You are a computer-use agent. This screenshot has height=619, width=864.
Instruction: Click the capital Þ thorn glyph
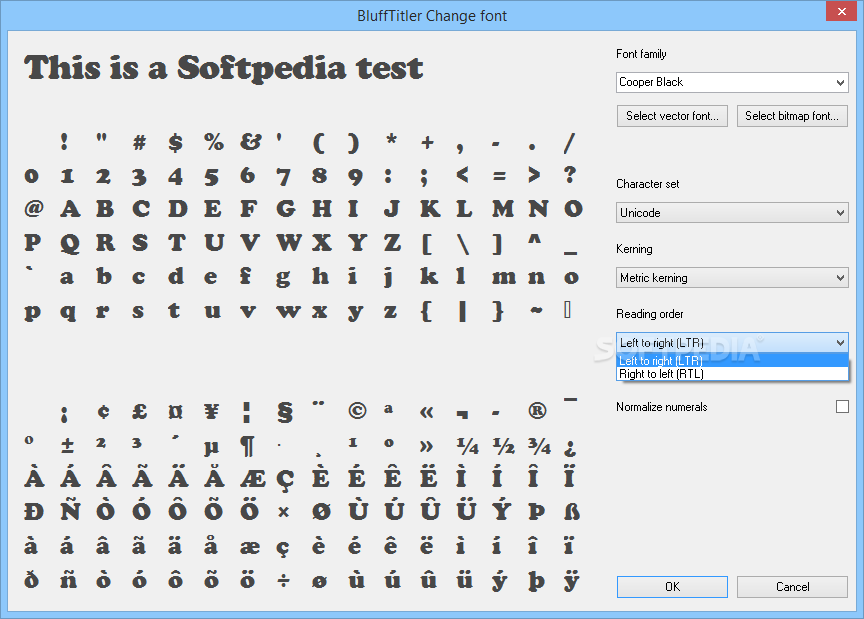[x=536, y=512]
